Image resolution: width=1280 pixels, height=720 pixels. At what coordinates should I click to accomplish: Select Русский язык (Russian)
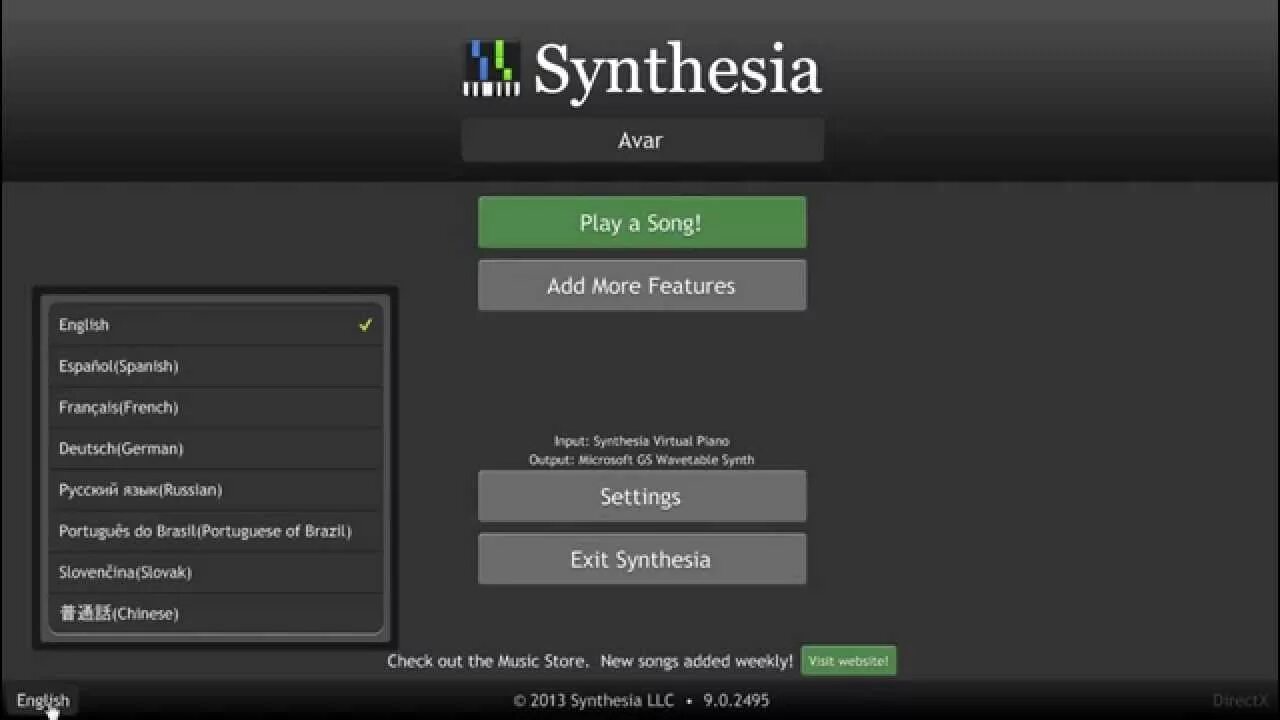click(216, 490)
